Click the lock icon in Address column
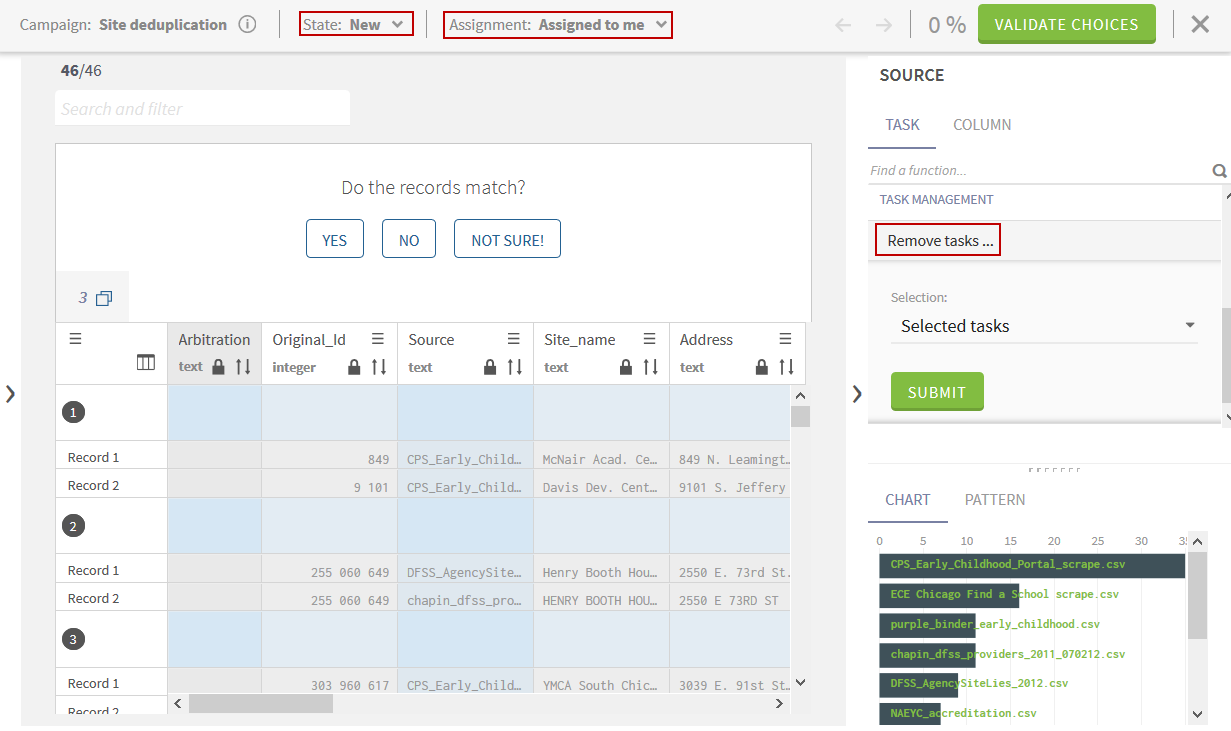The image size is (1231, 731). point(762,367)
